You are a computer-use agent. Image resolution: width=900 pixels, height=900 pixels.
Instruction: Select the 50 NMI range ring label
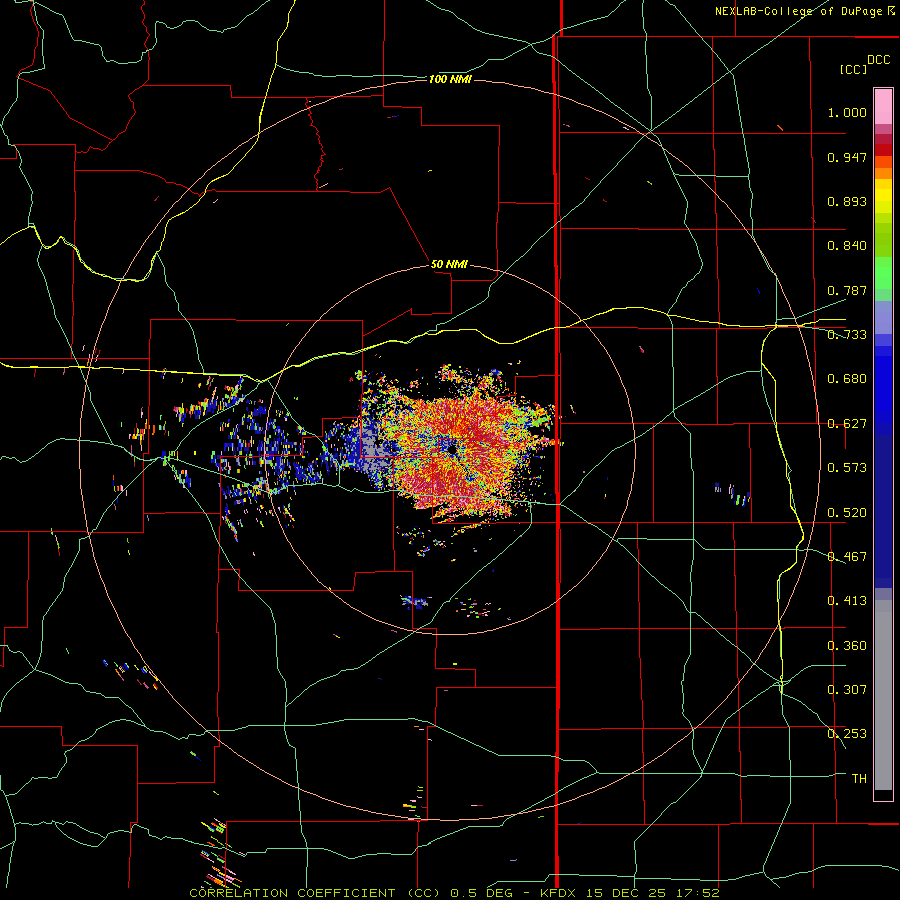tap(449, 264)
